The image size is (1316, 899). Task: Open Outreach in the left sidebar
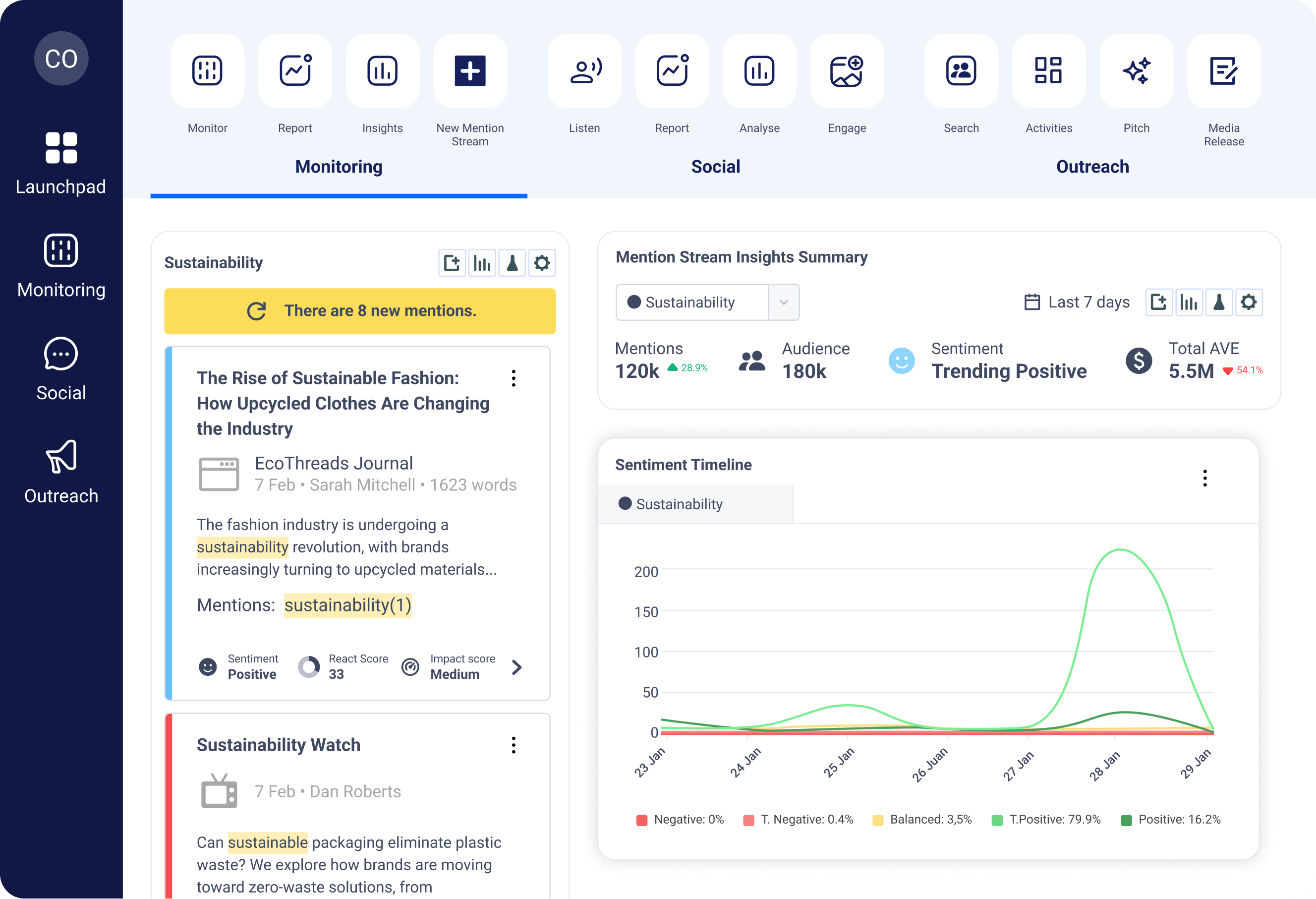[x=61, y=471]
